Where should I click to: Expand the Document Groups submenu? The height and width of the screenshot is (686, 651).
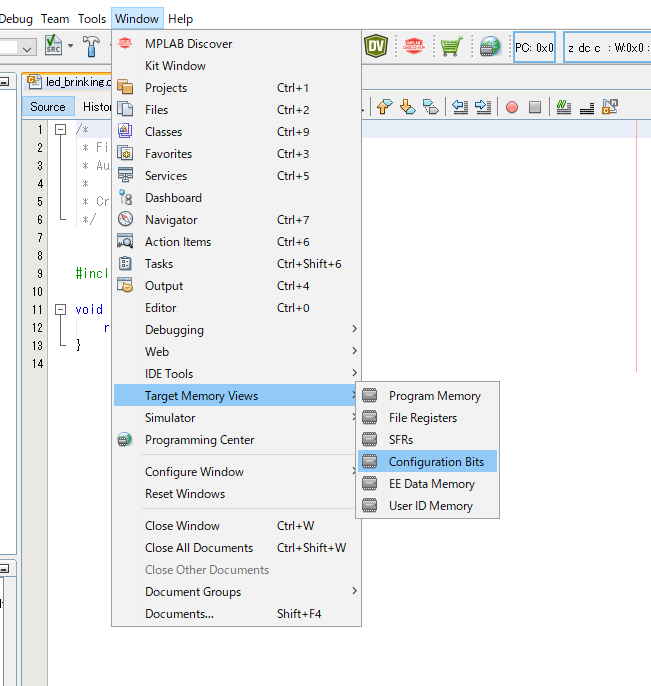(237, 592)
